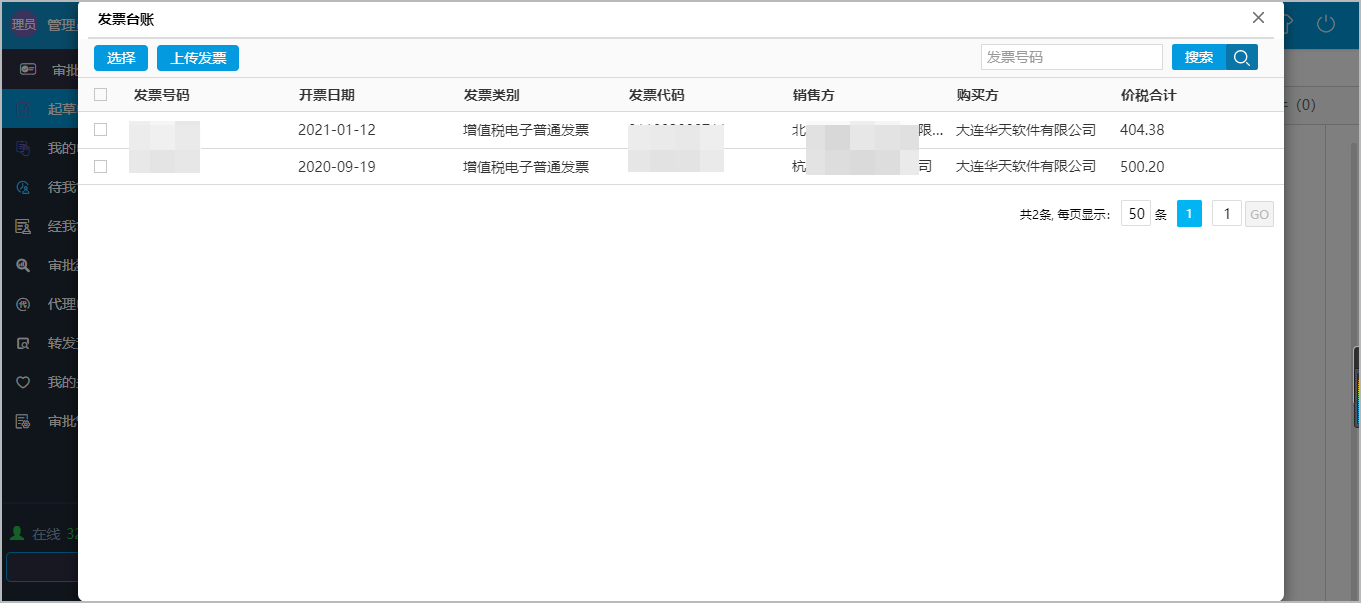The width and height of the screenshot is (1361, 603).
Task: Click the heart icon in sidebar
Action: 23,382
